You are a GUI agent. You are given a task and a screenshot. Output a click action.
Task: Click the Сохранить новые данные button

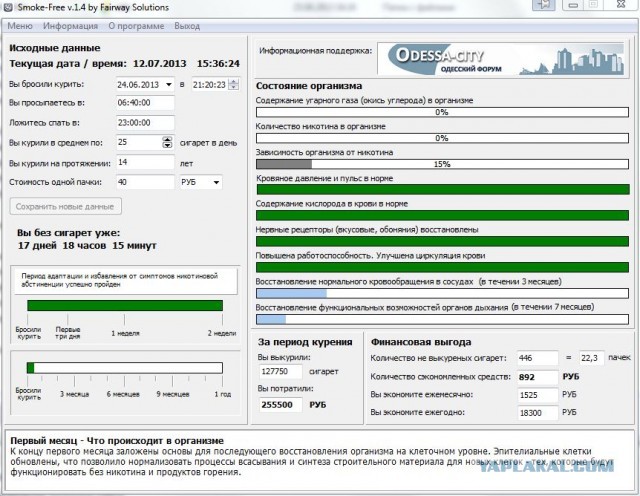point(65,207)
